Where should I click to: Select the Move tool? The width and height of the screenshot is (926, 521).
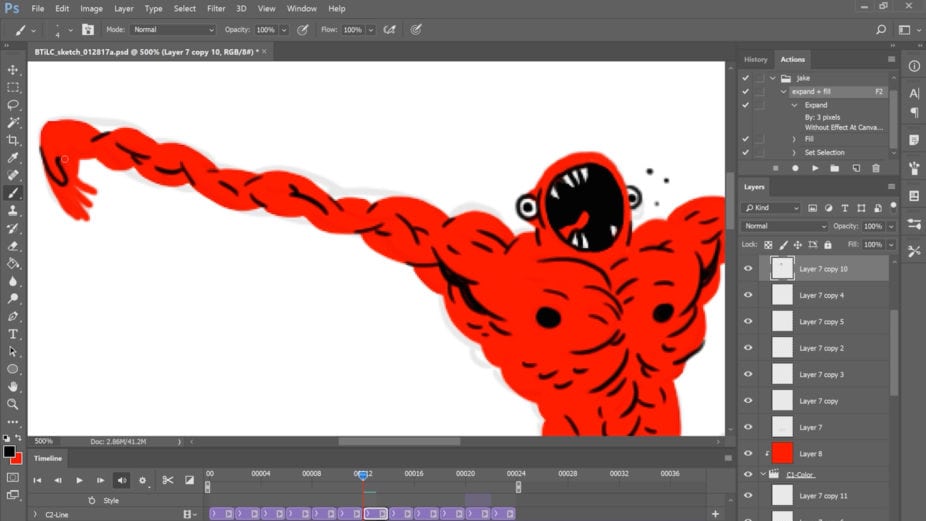tap(12, 70)
